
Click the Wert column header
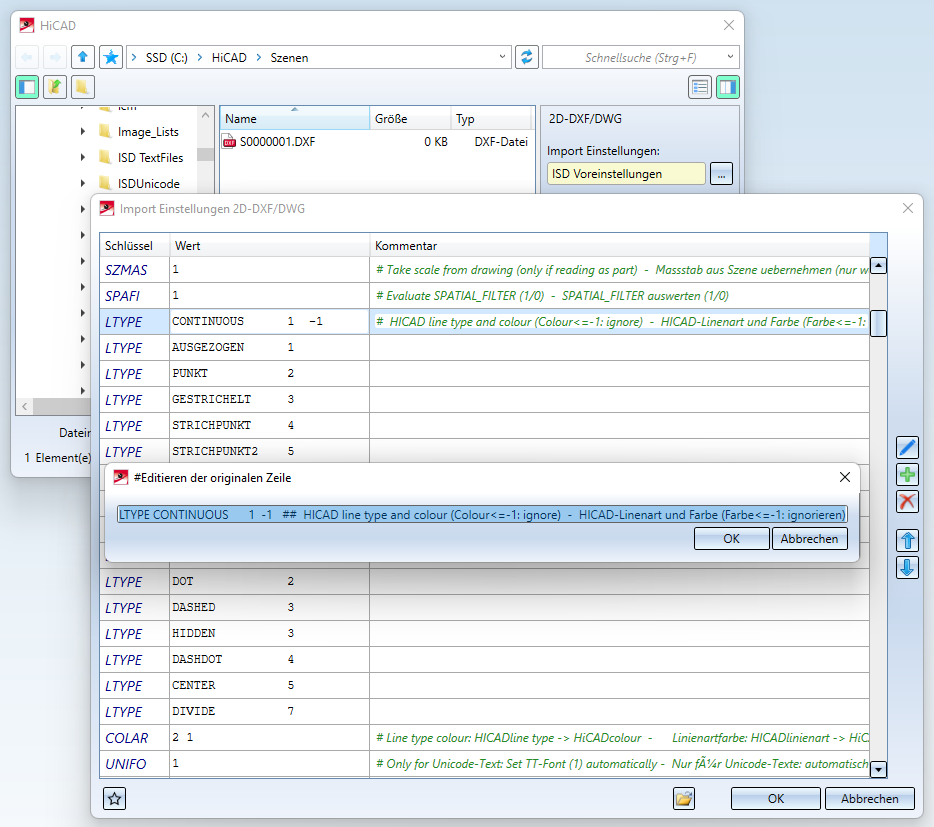[x=269, y=245]
